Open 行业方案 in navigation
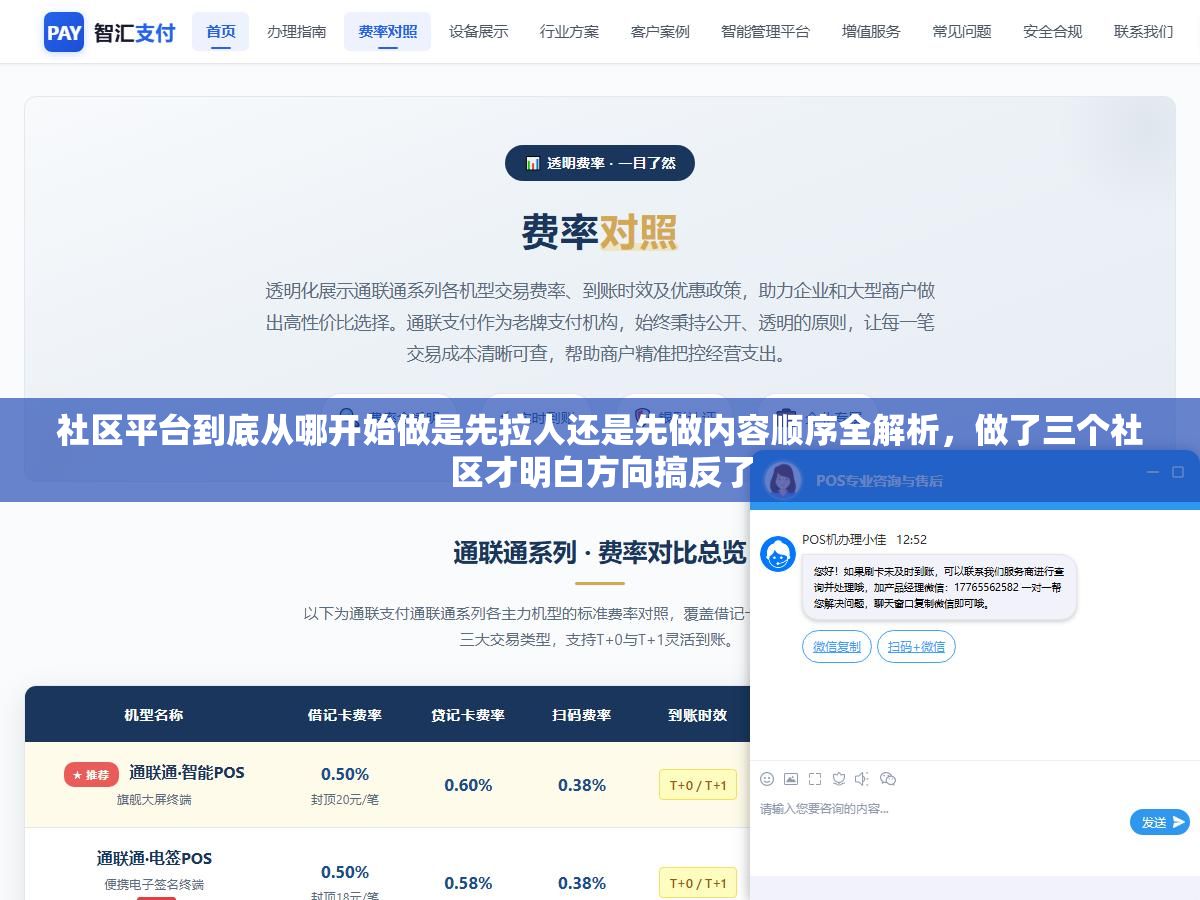 [570, 31]
